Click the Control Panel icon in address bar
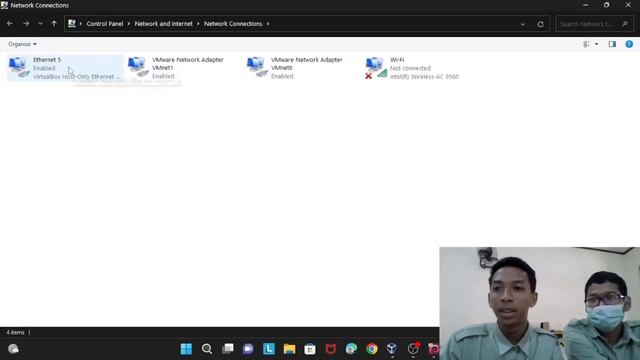This screenshot has width=640, height=360. (72, 24)
